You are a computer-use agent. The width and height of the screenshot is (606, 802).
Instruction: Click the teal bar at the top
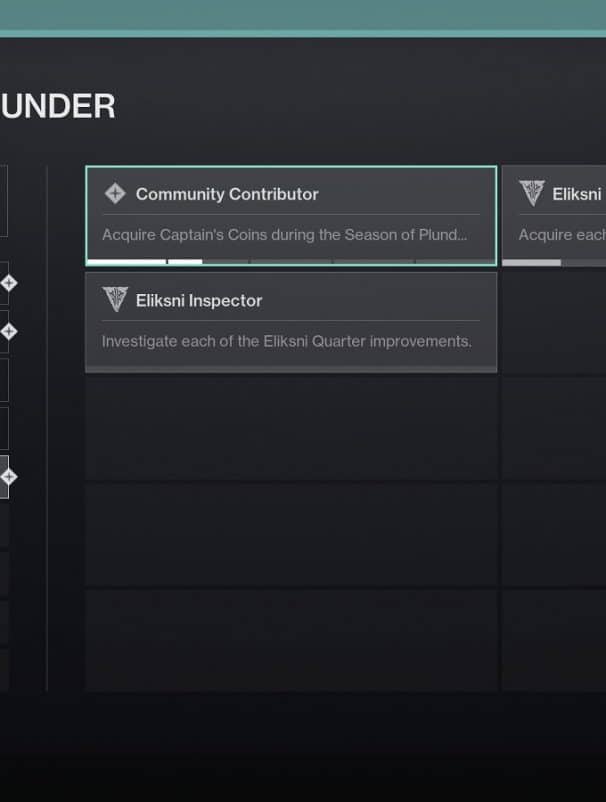303,17
